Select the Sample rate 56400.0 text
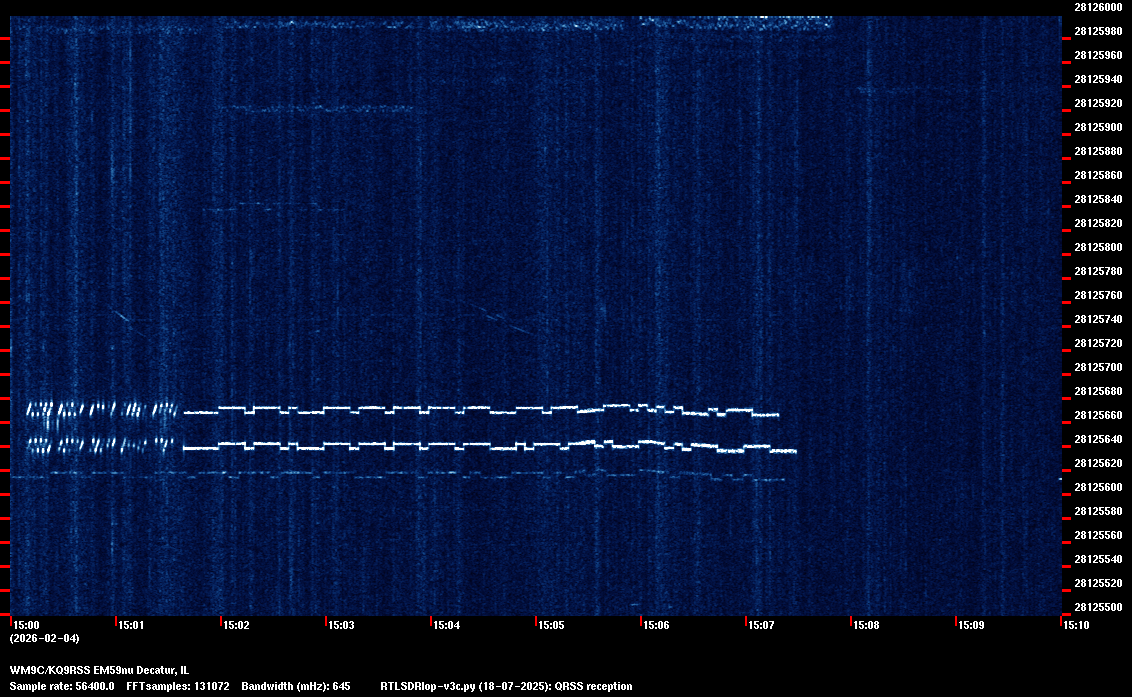Viewport: 1132px width, 697px height. coord(62,686)
